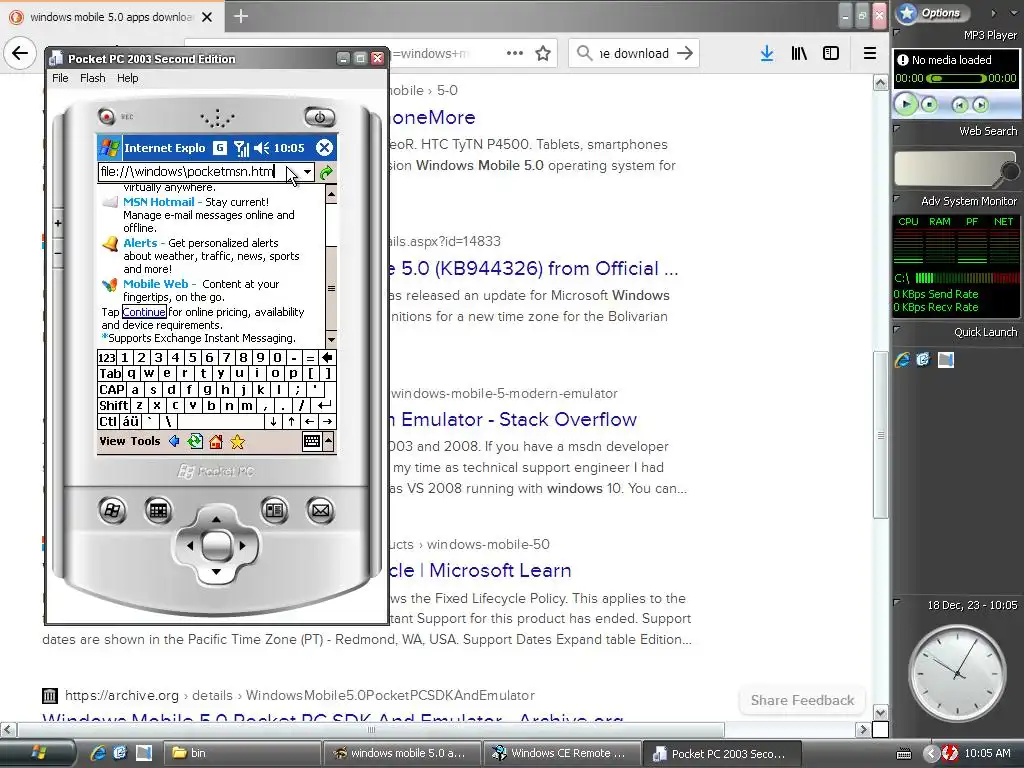Tap the Windows Start flag in Pocket PC

click(x=109, y=148)
